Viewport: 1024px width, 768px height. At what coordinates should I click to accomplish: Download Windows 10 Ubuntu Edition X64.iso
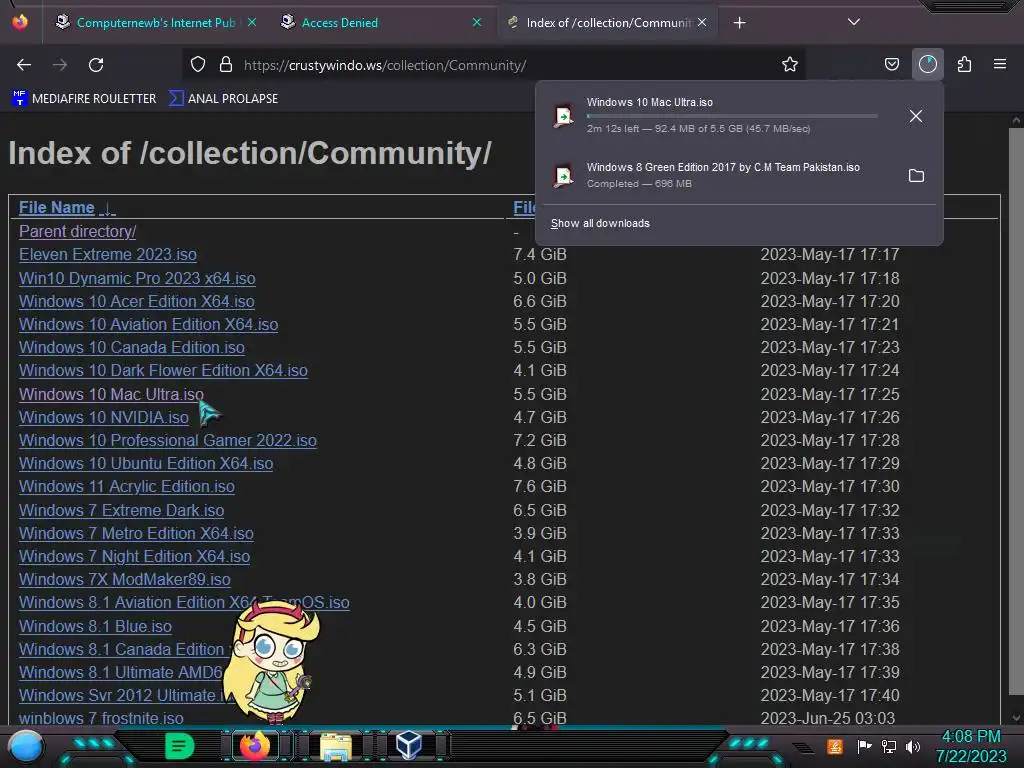pyautogui.click(x=146, y=463)
